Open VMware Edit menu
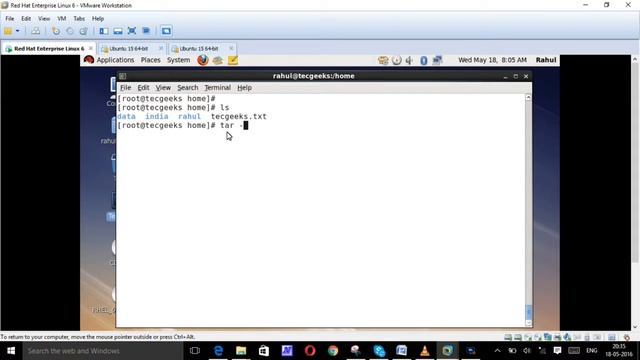 (x=26, y=19)
